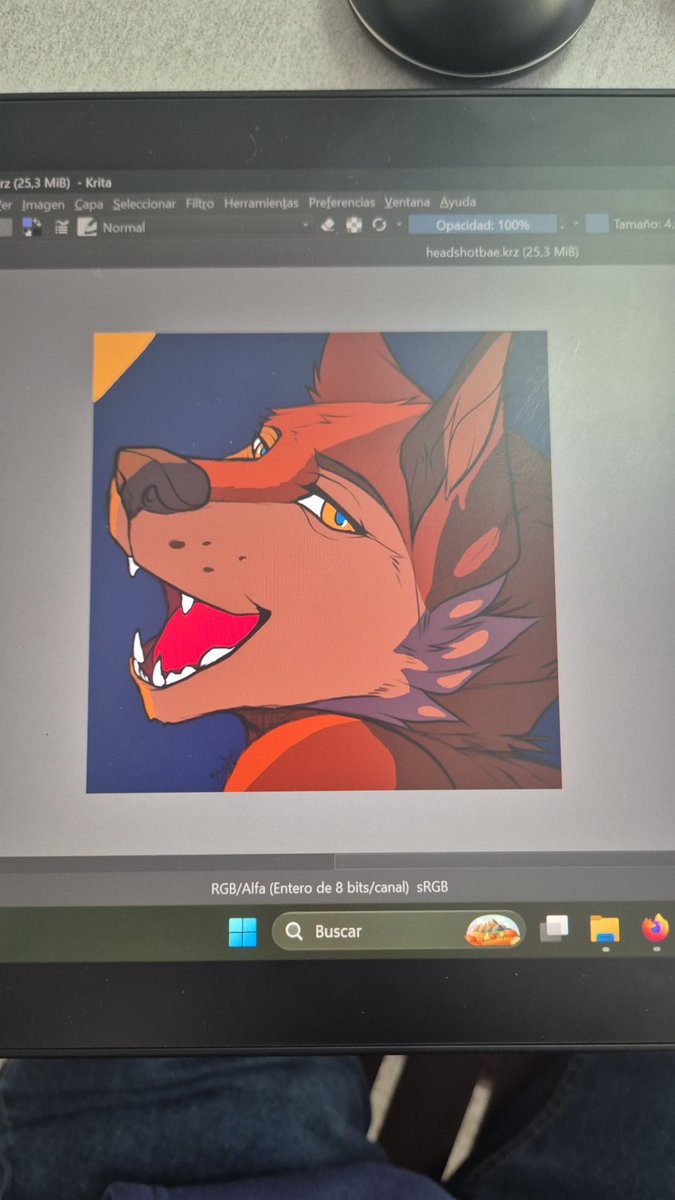Click the opacity slider stepper arrows
The height and width of the screenshot is (1200, 675).
point(563,225)
